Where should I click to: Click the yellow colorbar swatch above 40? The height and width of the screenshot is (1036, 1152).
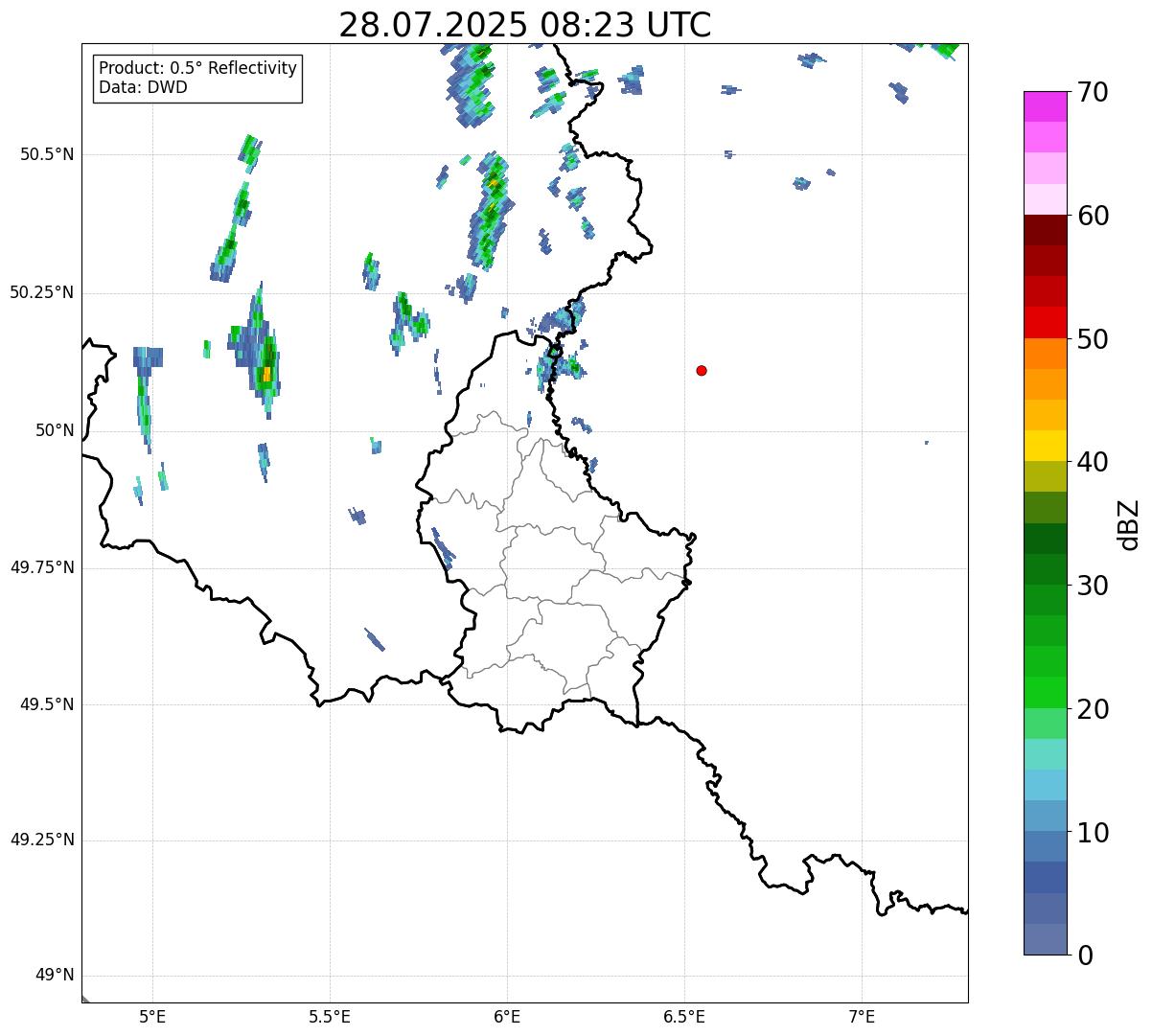tap(1045, 447)
